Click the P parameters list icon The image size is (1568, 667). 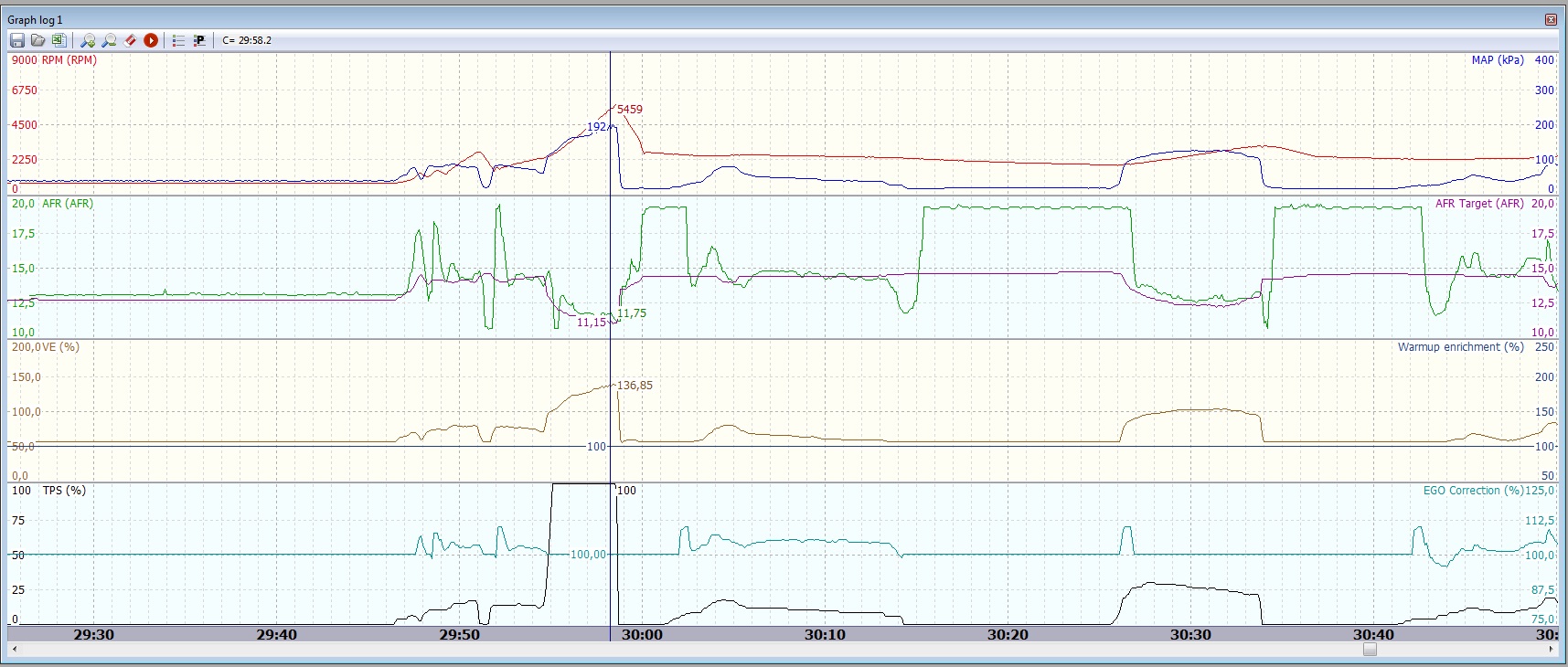pos(199,40)
